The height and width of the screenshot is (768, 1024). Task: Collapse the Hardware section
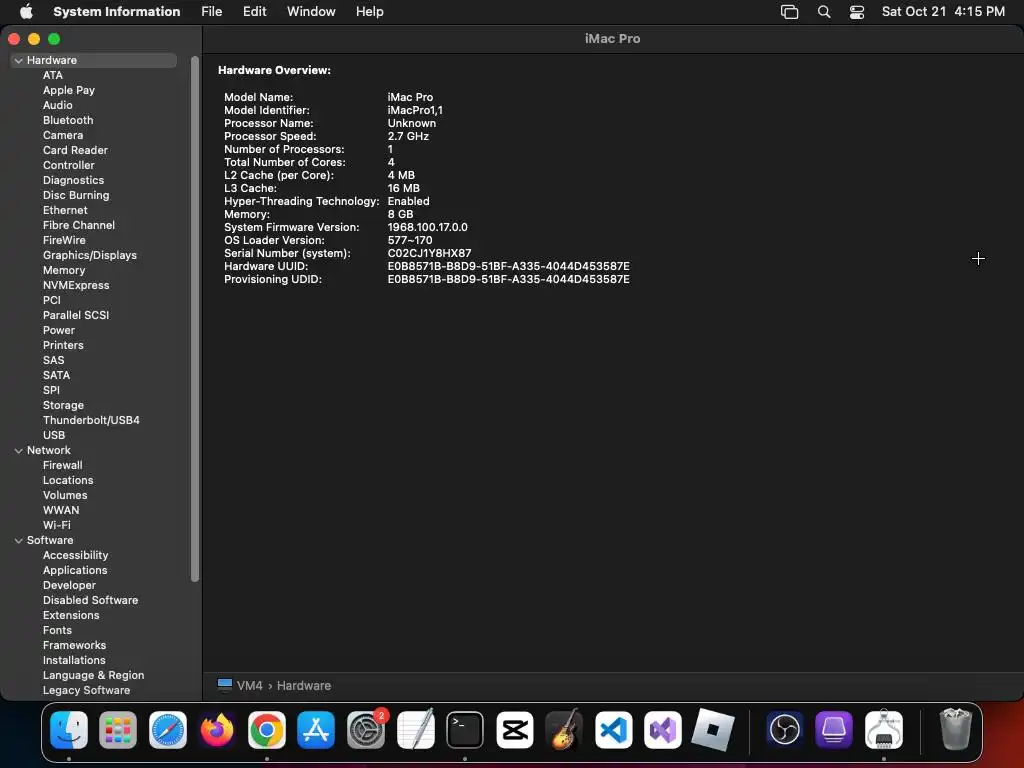(x=18, y=60)
